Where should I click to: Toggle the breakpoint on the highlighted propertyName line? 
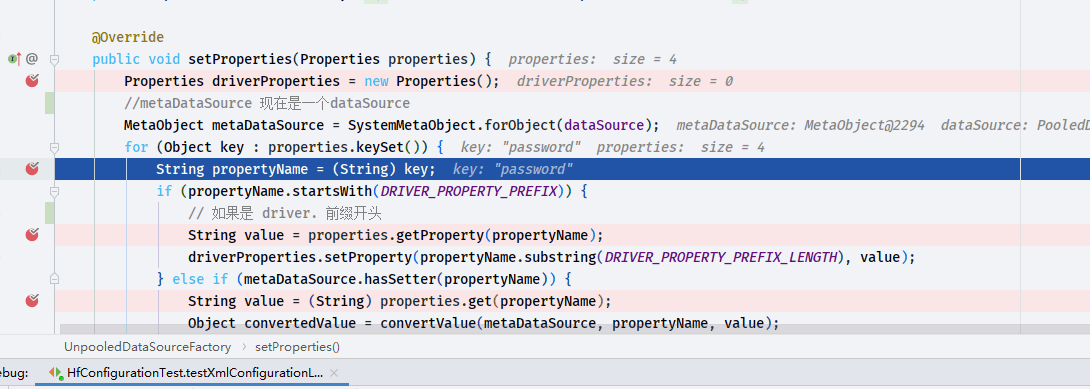coord(32,169)
